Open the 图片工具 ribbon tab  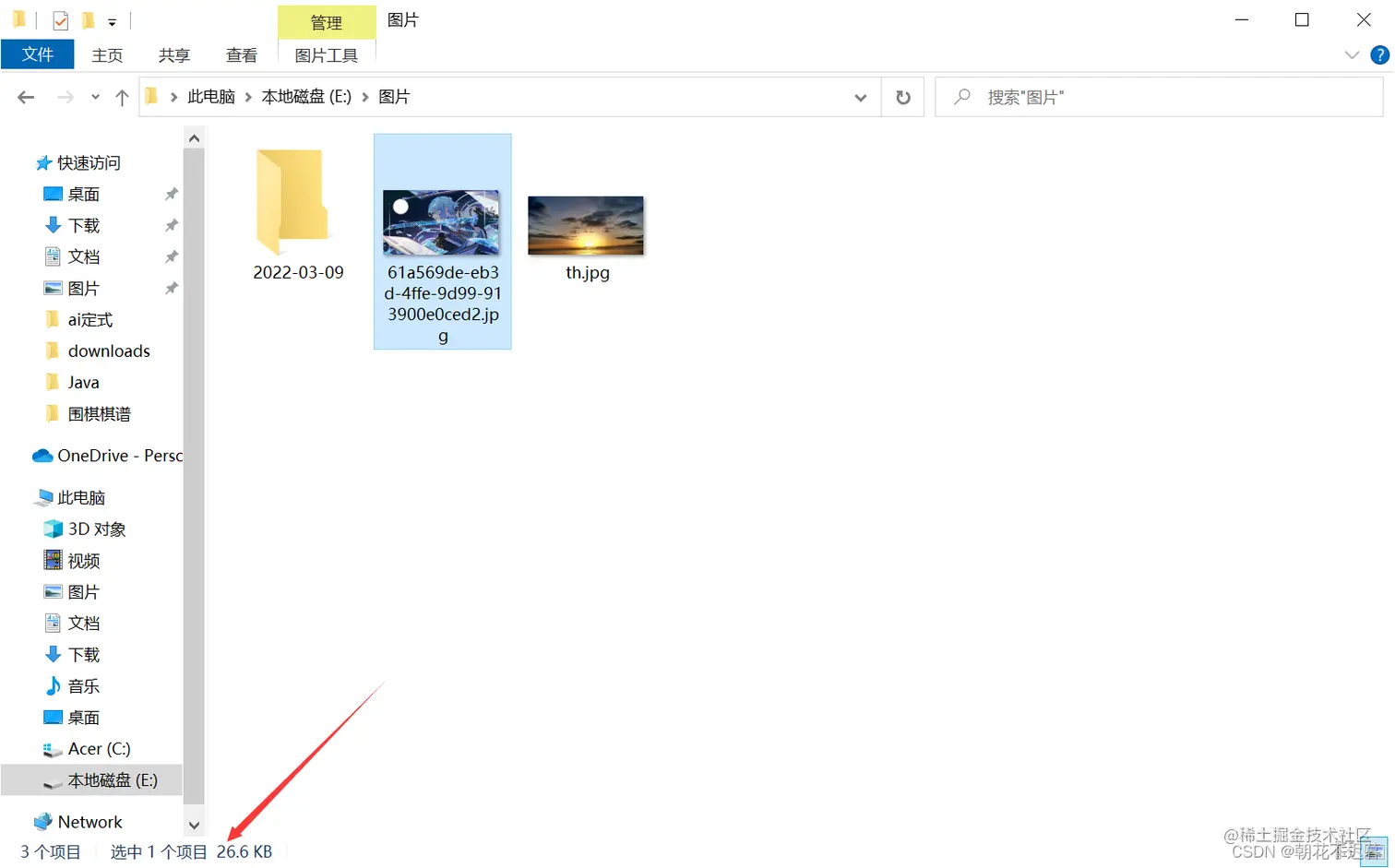pos(327,55)
